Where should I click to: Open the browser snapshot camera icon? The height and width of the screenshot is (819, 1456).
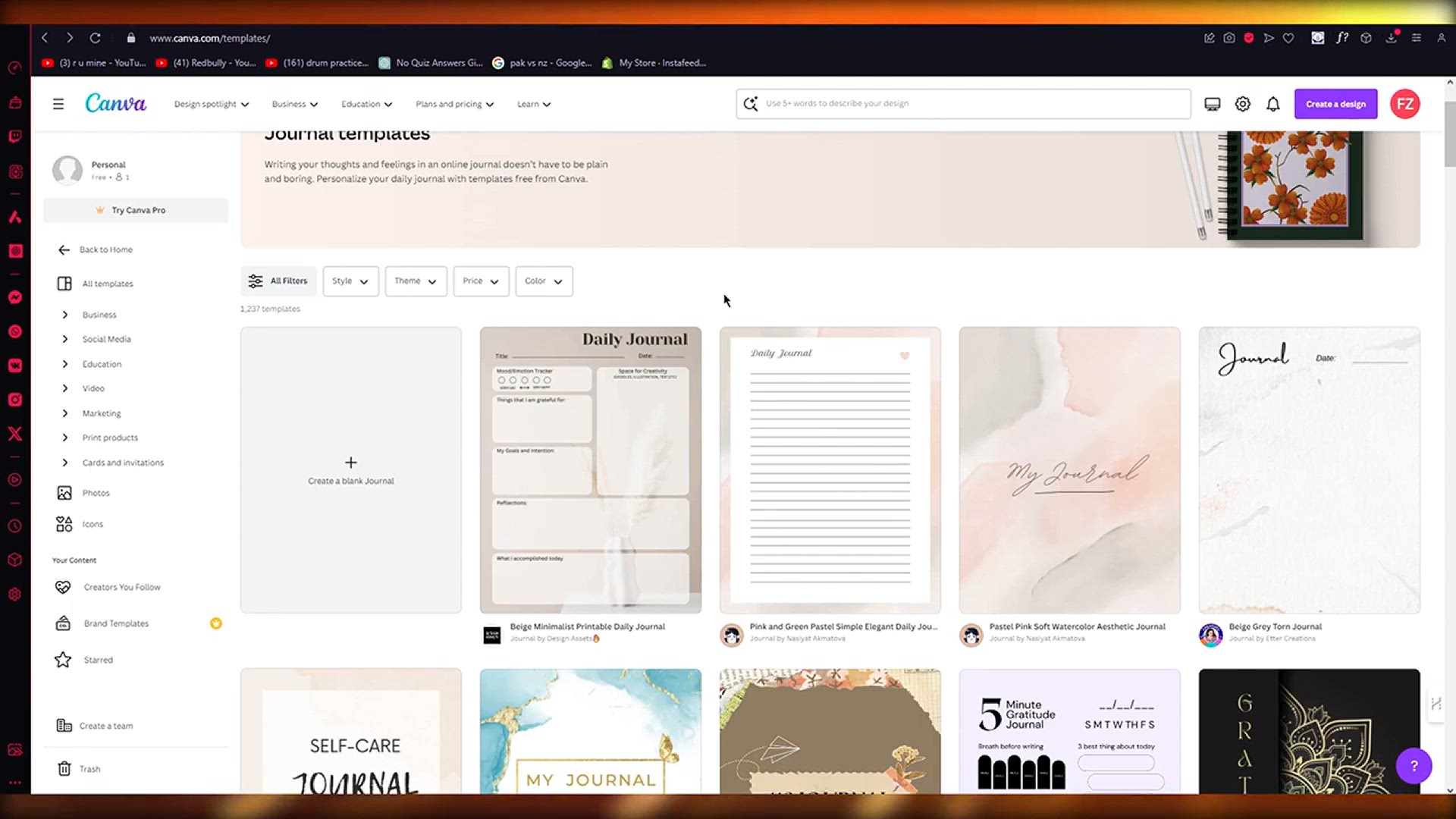pyautogui.click(x=1229, y=38)
